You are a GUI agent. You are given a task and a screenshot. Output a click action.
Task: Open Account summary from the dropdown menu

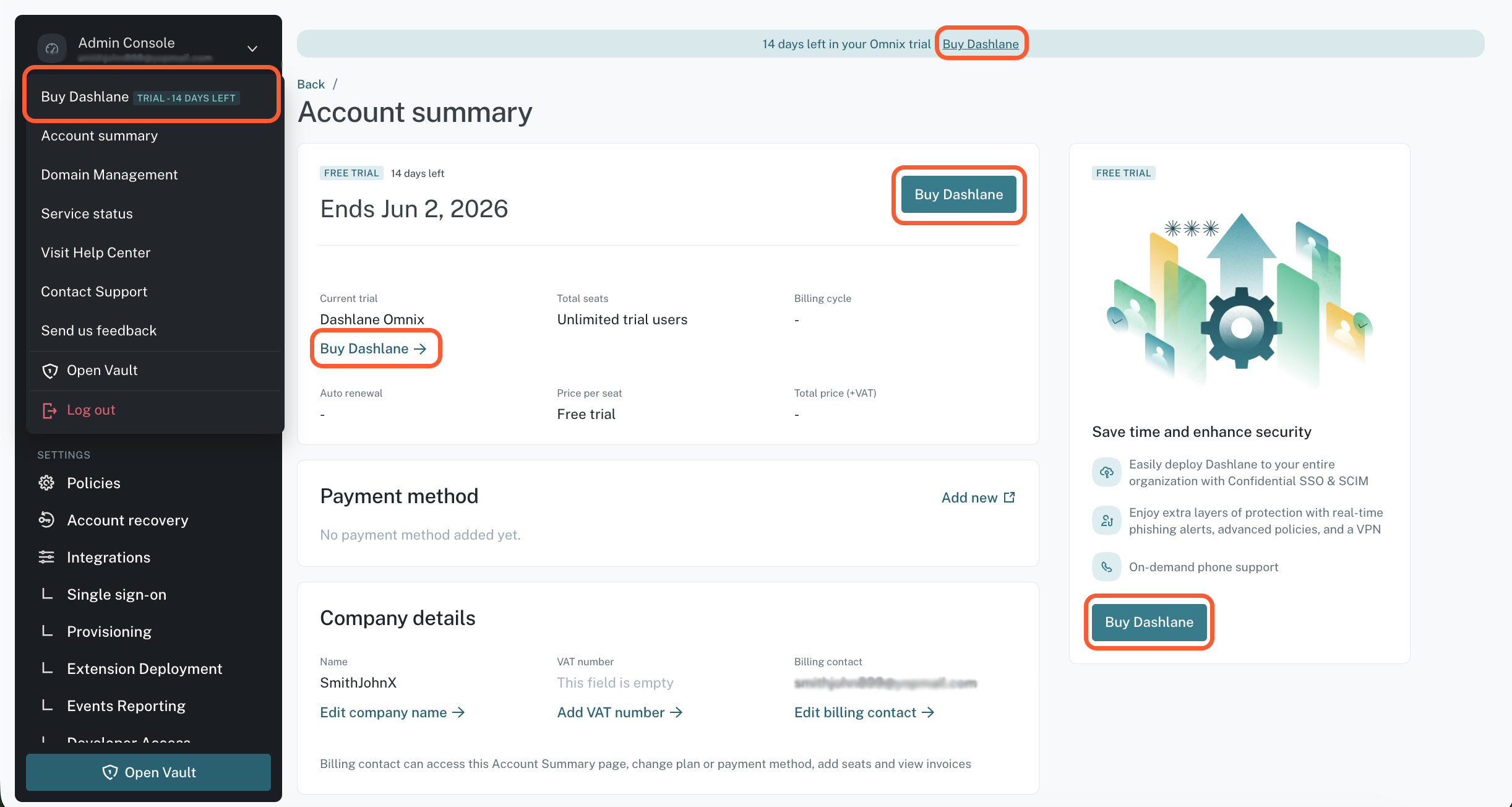pos(99,136)
